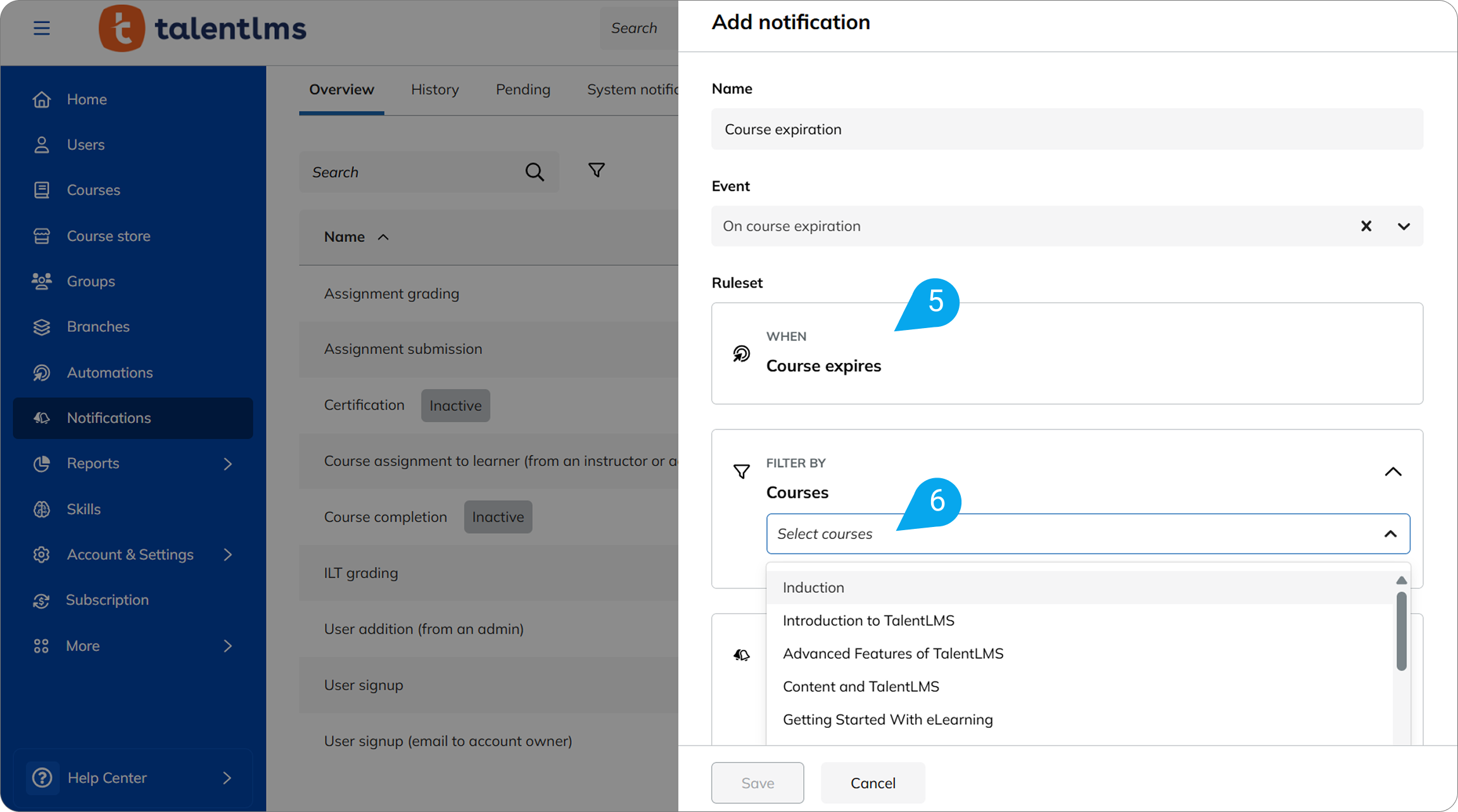Click the course list scrollbar
1458x812 pixels.
1401,631
